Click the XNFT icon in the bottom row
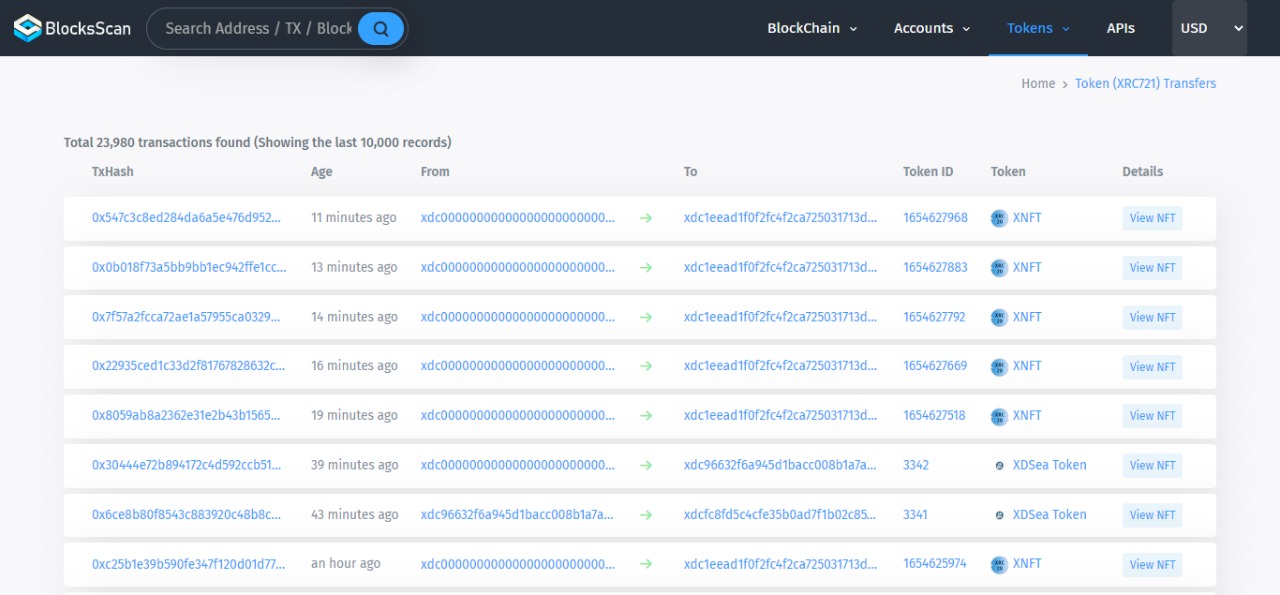1280x595 pixels. [999, 564]
